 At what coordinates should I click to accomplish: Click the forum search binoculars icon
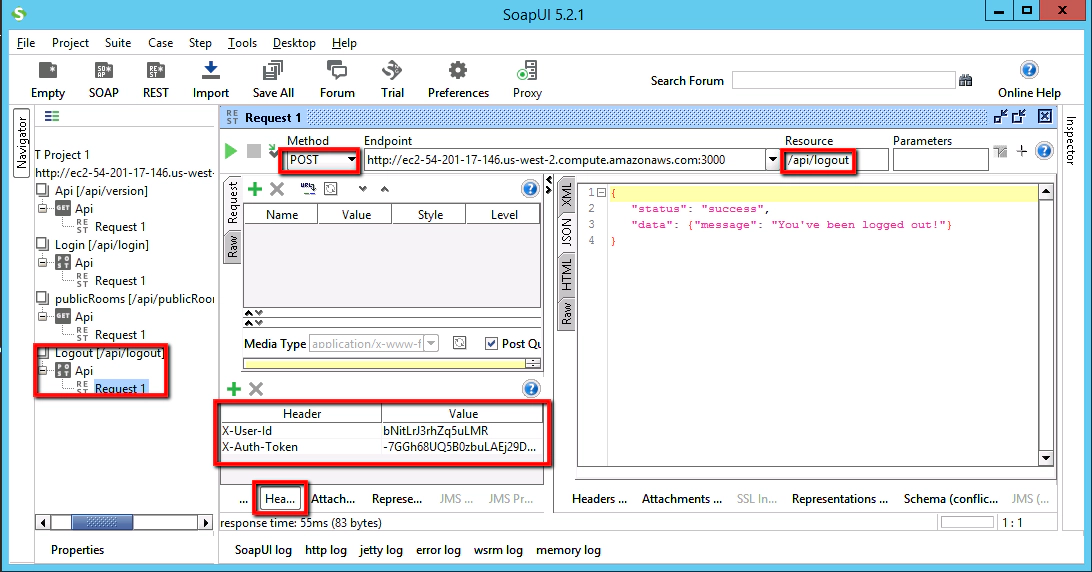coord(965,80)
